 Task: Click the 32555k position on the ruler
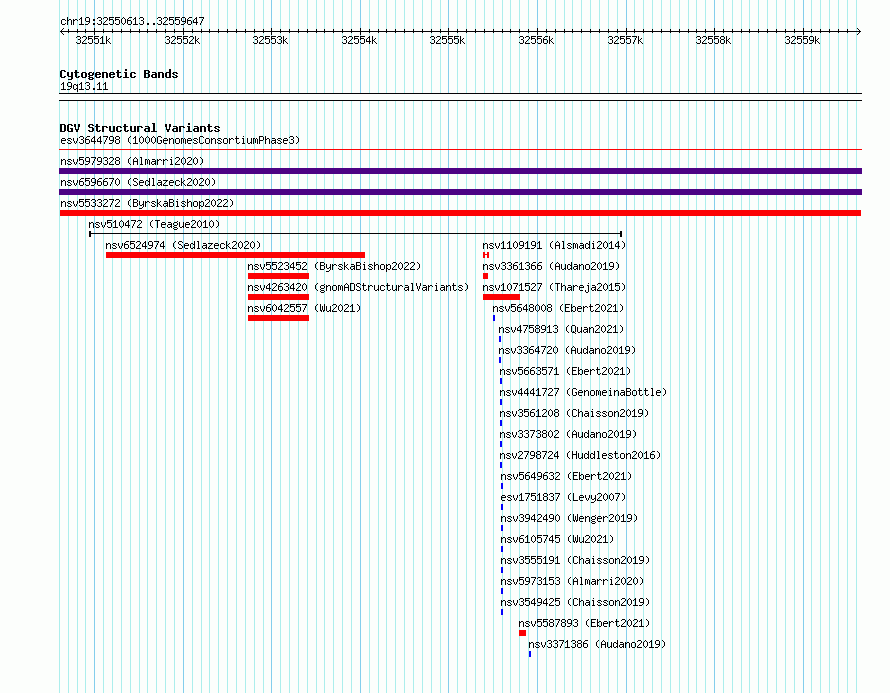click(447, 40)
